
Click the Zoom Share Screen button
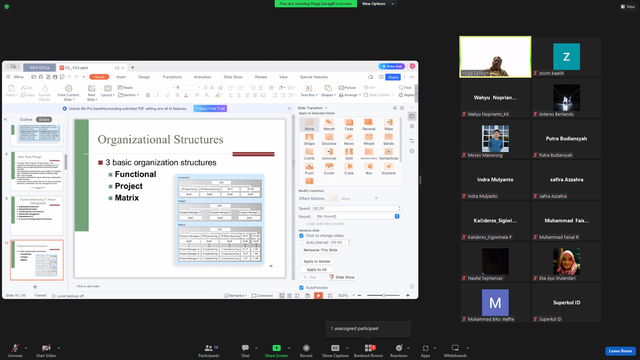276,350
